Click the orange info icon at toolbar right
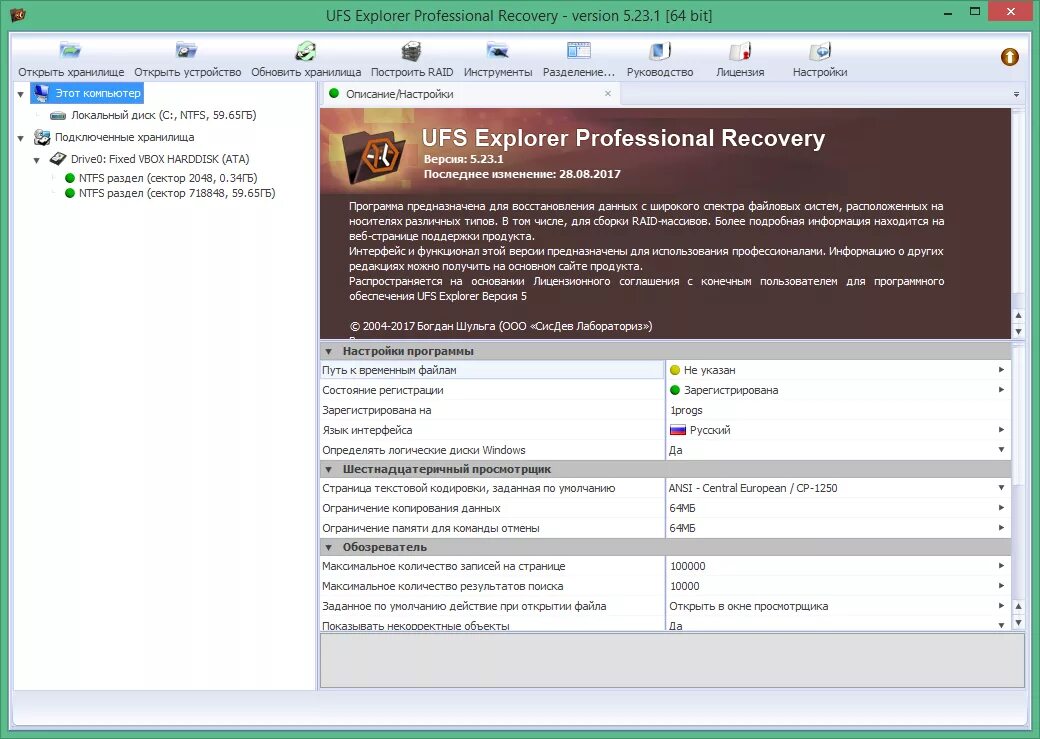This screenshot has width=1040, height=739. pos(1008,57)
